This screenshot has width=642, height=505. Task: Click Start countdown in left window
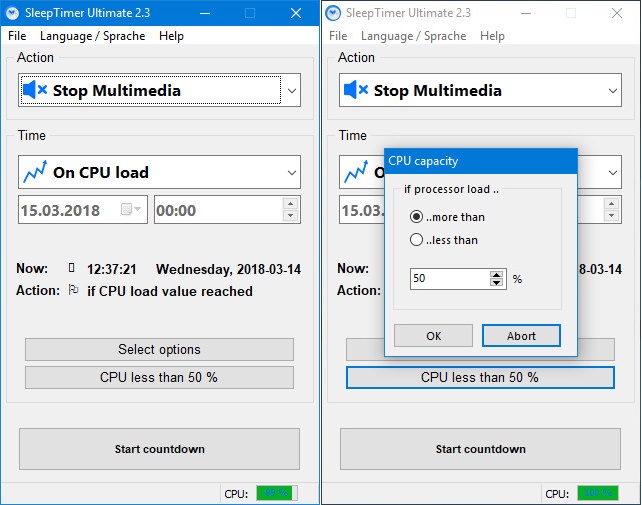[x=159, y=449]
